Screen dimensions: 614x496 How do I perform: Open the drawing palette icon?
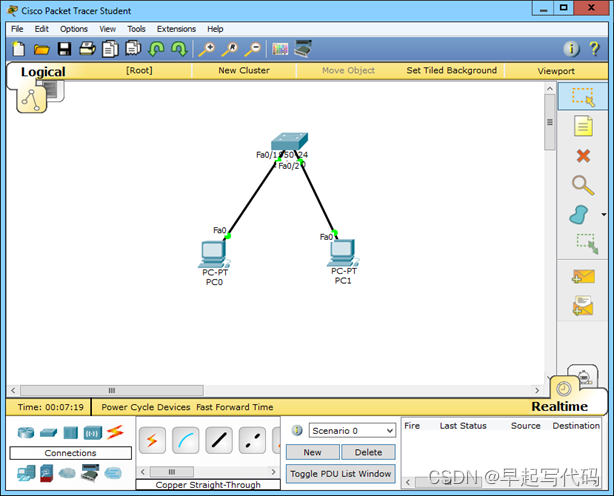280,49
